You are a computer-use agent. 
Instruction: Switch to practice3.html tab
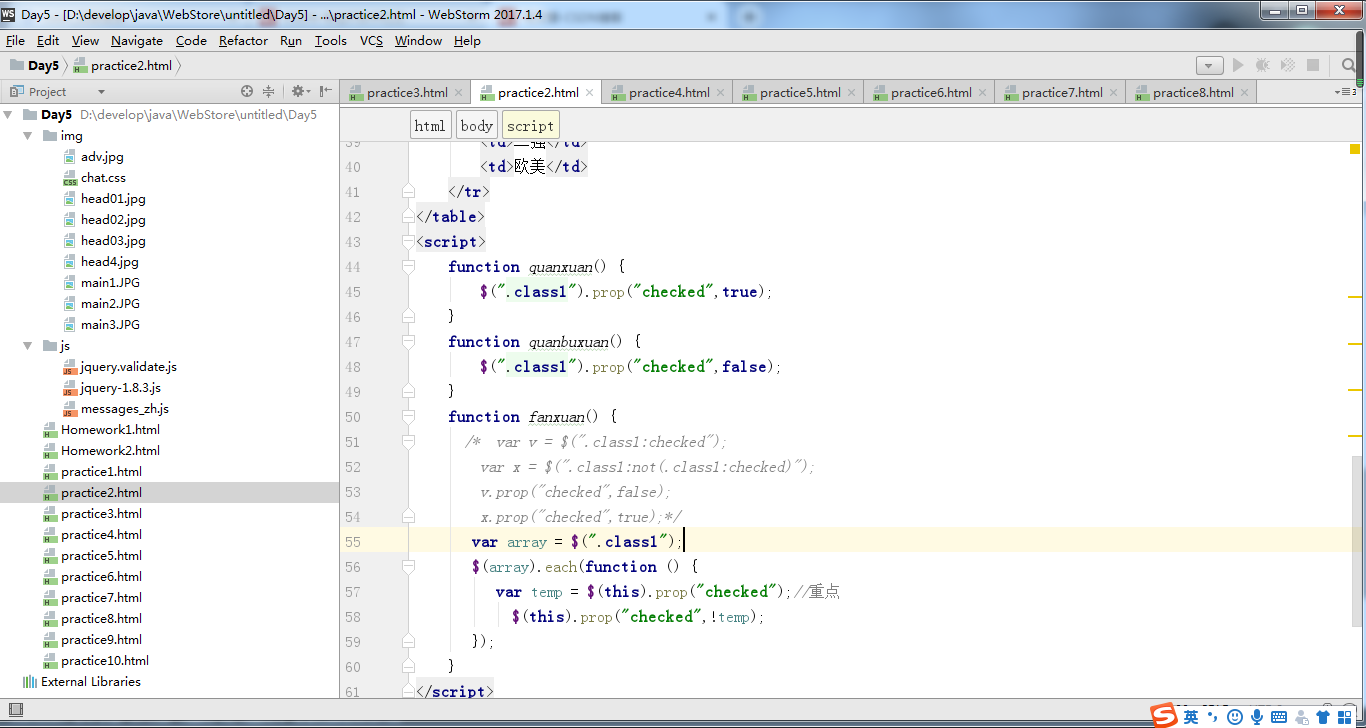tap(406, 92)
